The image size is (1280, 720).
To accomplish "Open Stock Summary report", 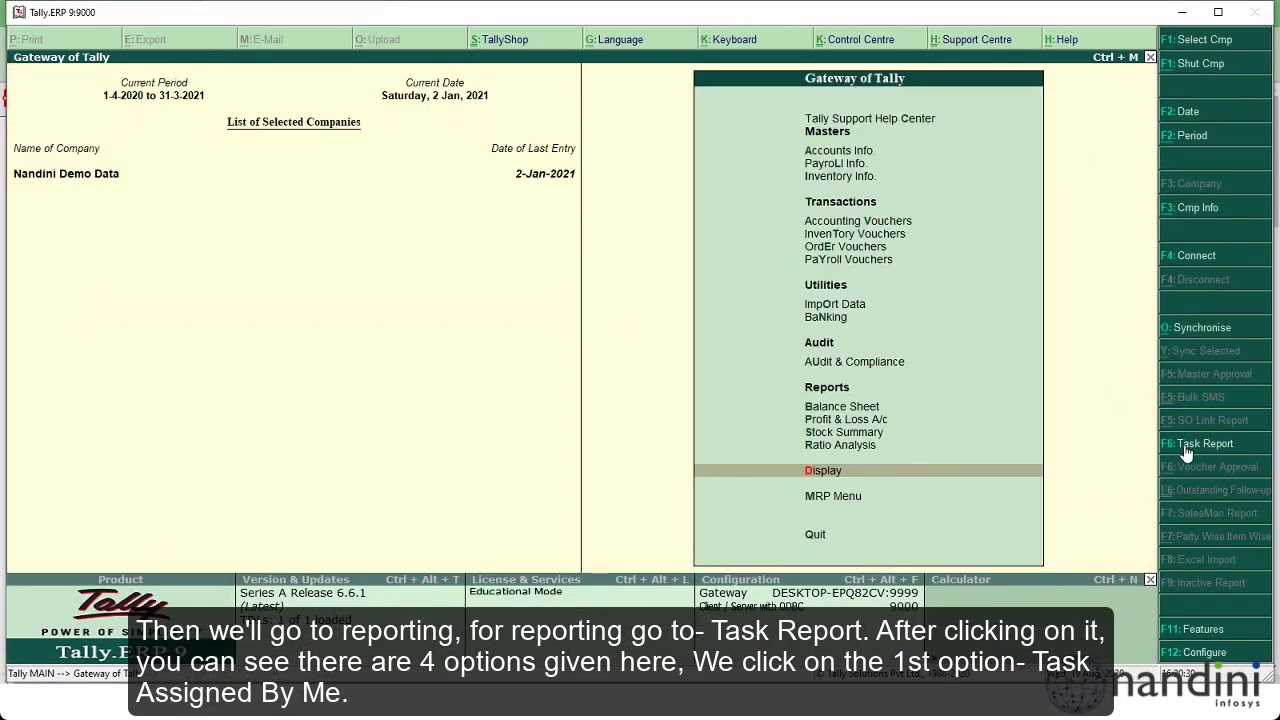I will [x=844, y=433].
